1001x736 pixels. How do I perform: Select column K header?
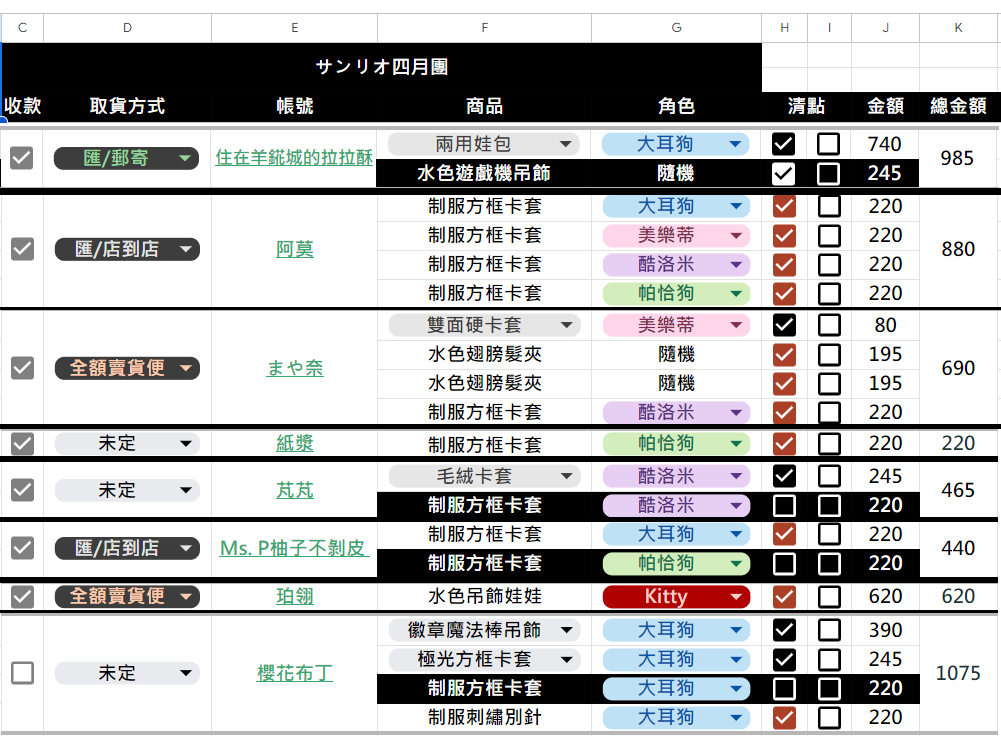click(958, 27)
